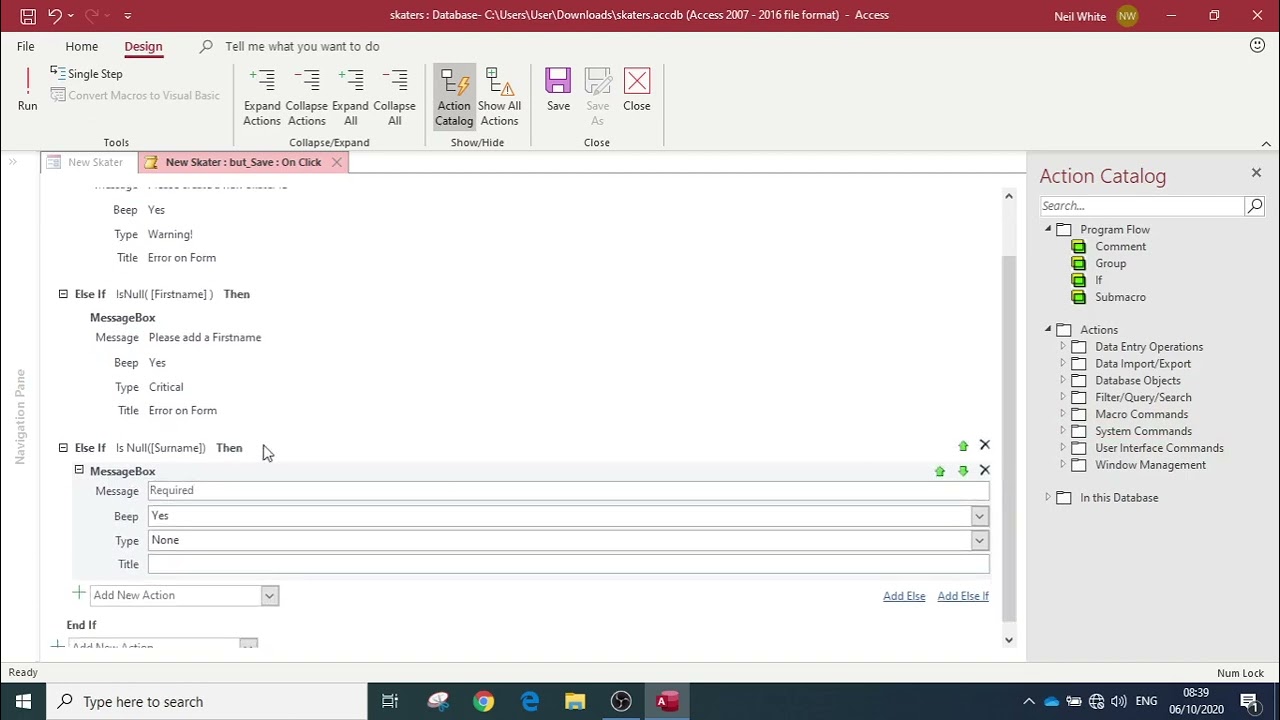Delete the selected MessageBox action
Screen dimensions: 1280x720
[985, 470]
